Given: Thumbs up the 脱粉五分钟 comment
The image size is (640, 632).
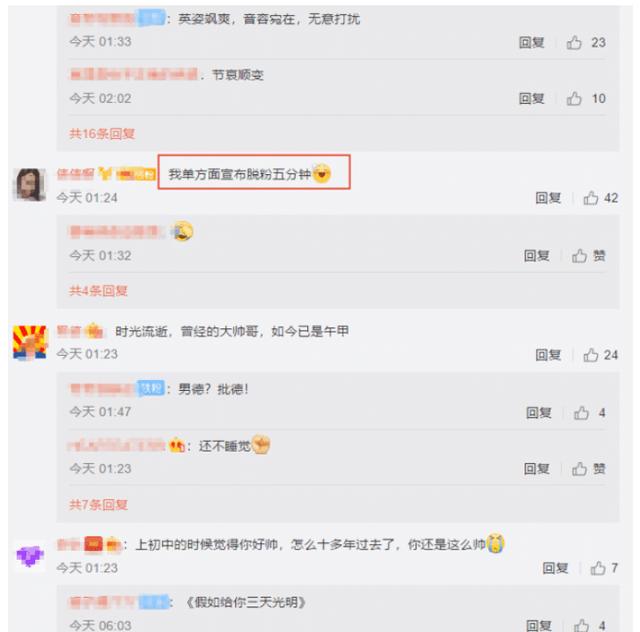Looking at the screenshot, I should click(591, 198).
